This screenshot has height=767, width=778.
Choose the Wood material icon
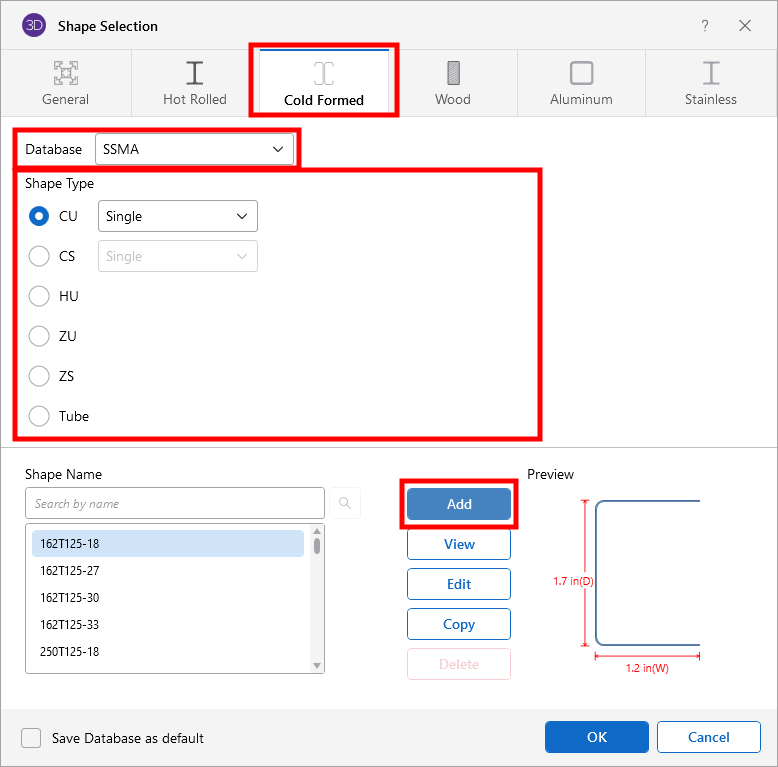coord(453,73)
